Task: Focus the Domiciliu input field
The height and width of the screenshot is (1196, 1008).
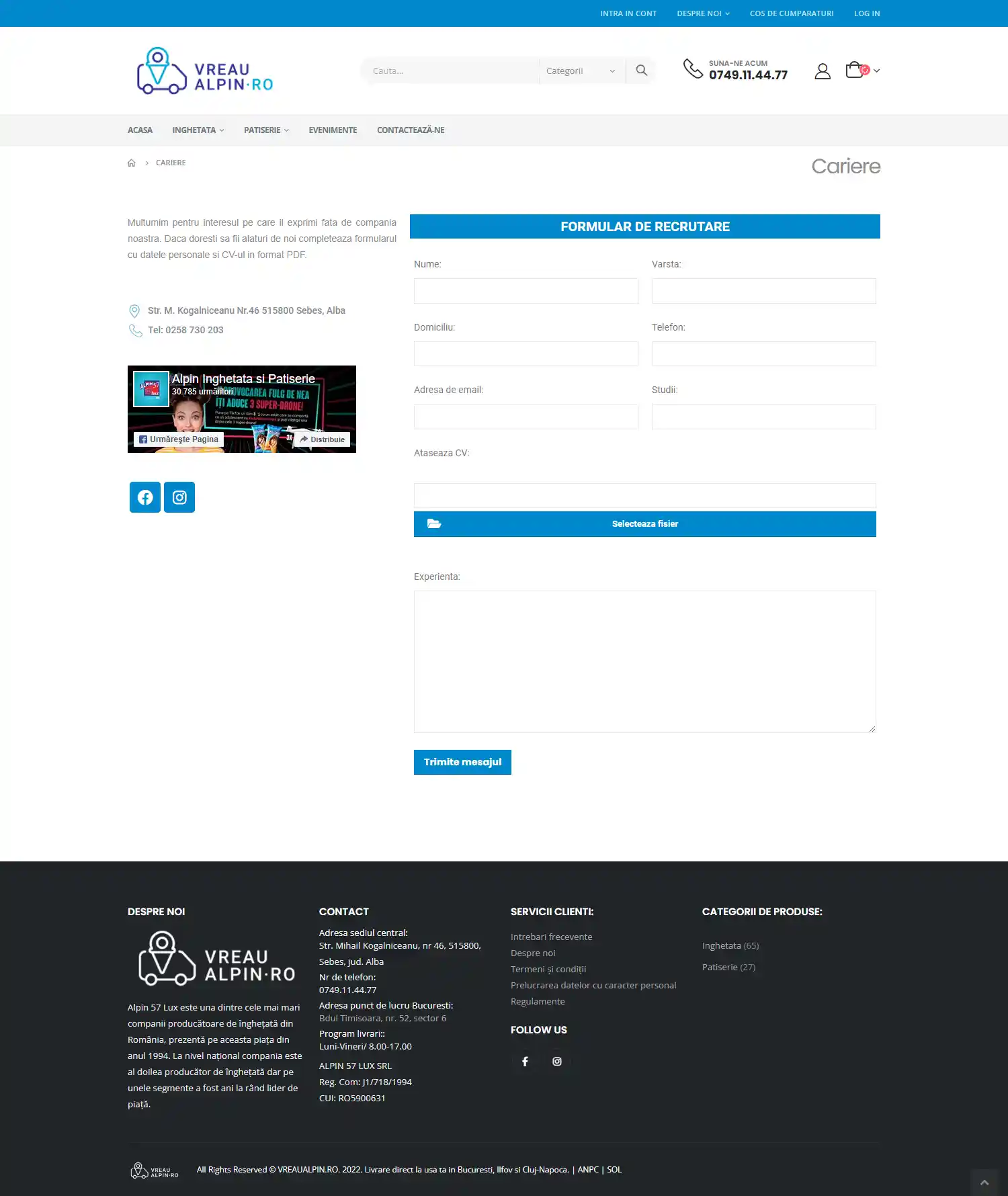Action: [526, 353]
